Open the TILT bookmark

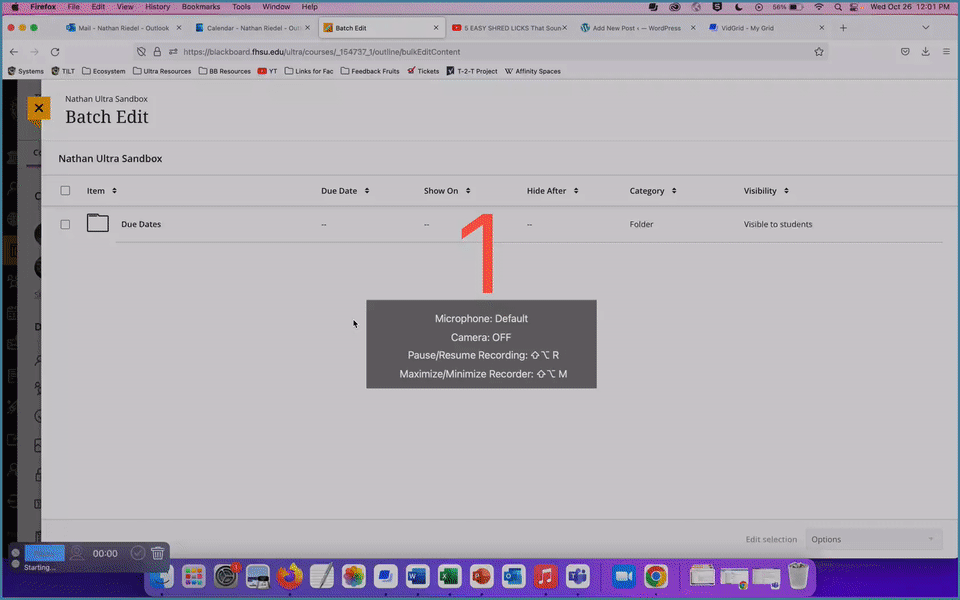click(x=63, y=71)
